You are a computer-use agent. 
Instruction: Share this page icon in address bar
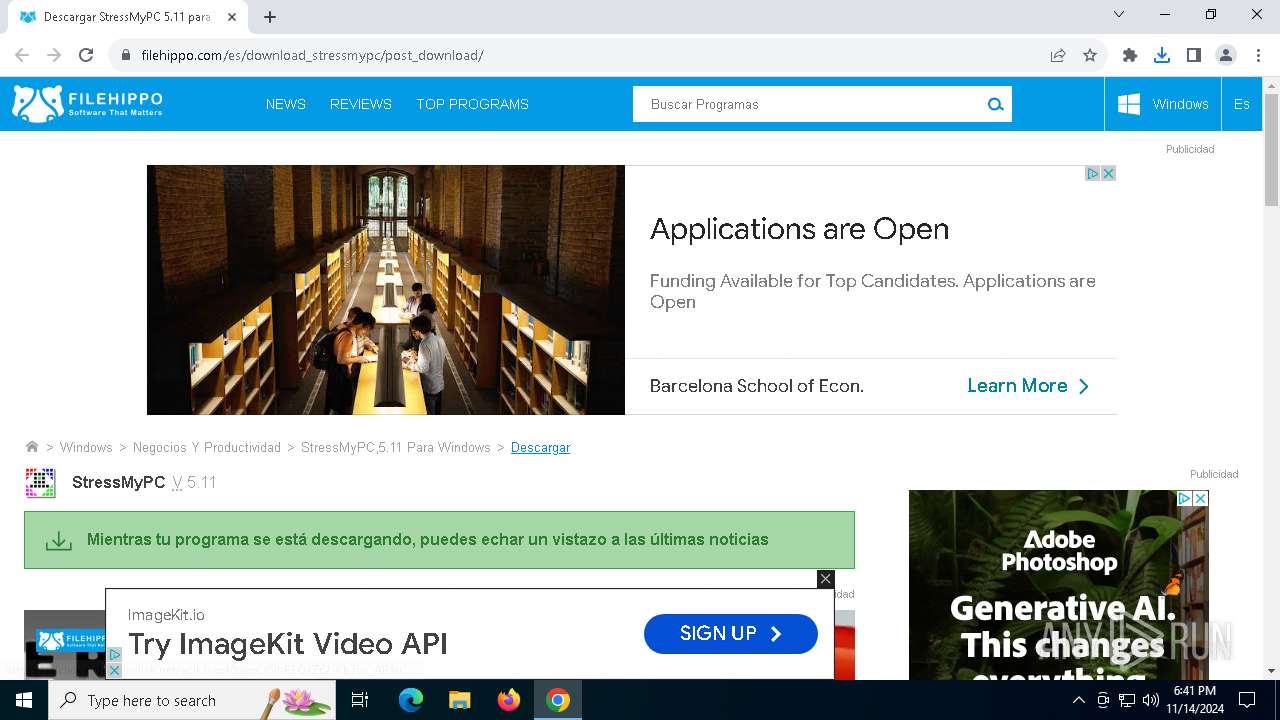click(1058, 55)
